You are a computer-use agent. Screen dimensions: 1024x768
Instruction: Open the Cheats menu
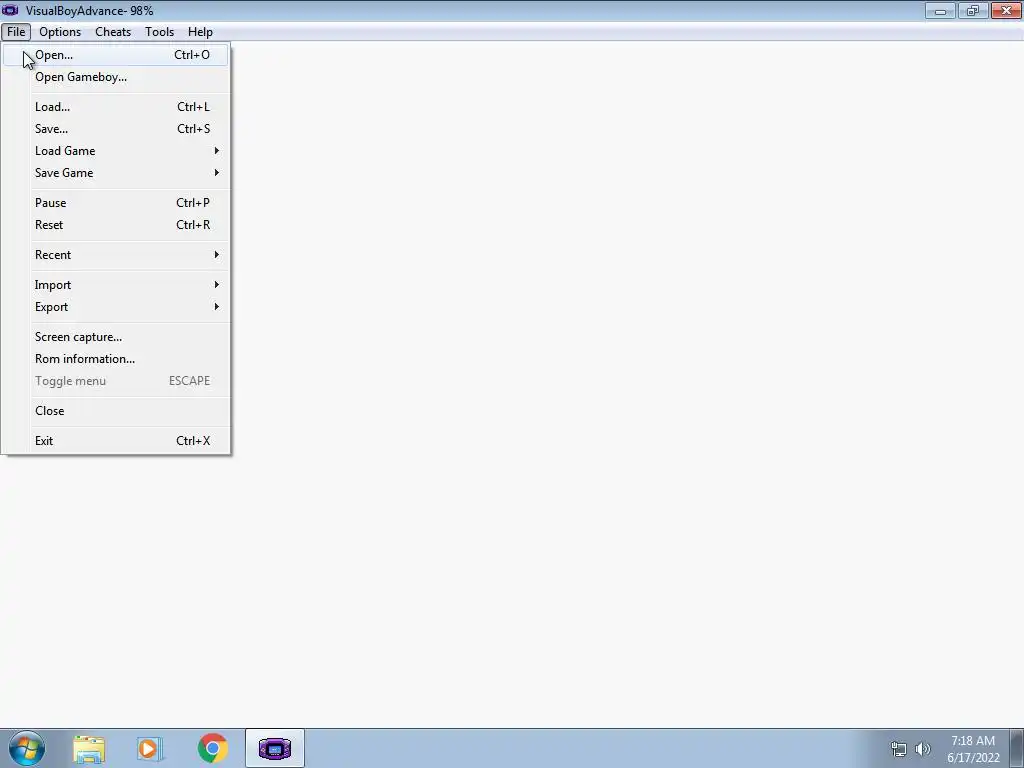pyautogui.click(x=113, y=32)
